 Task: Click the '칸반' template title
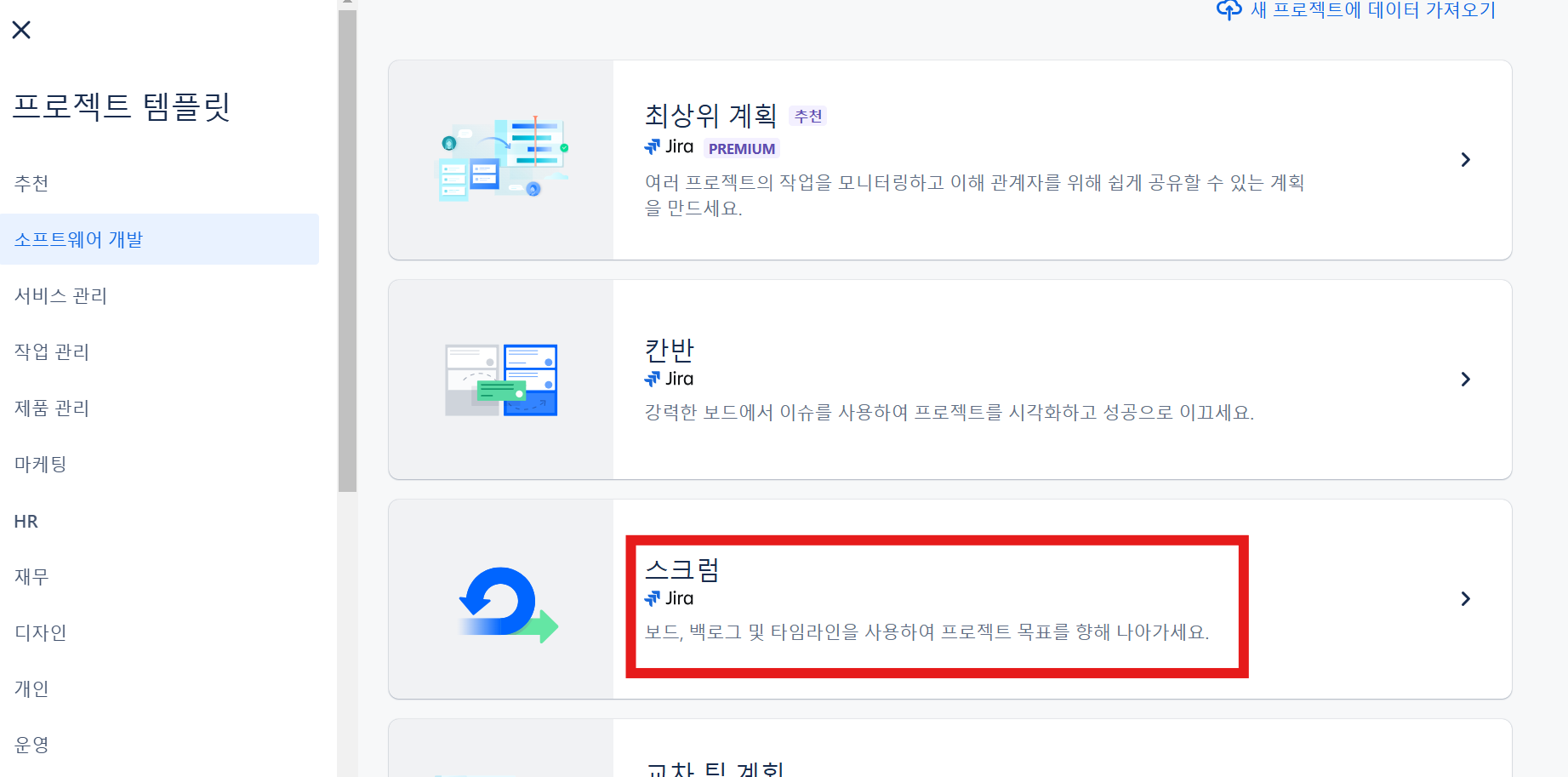670,350
